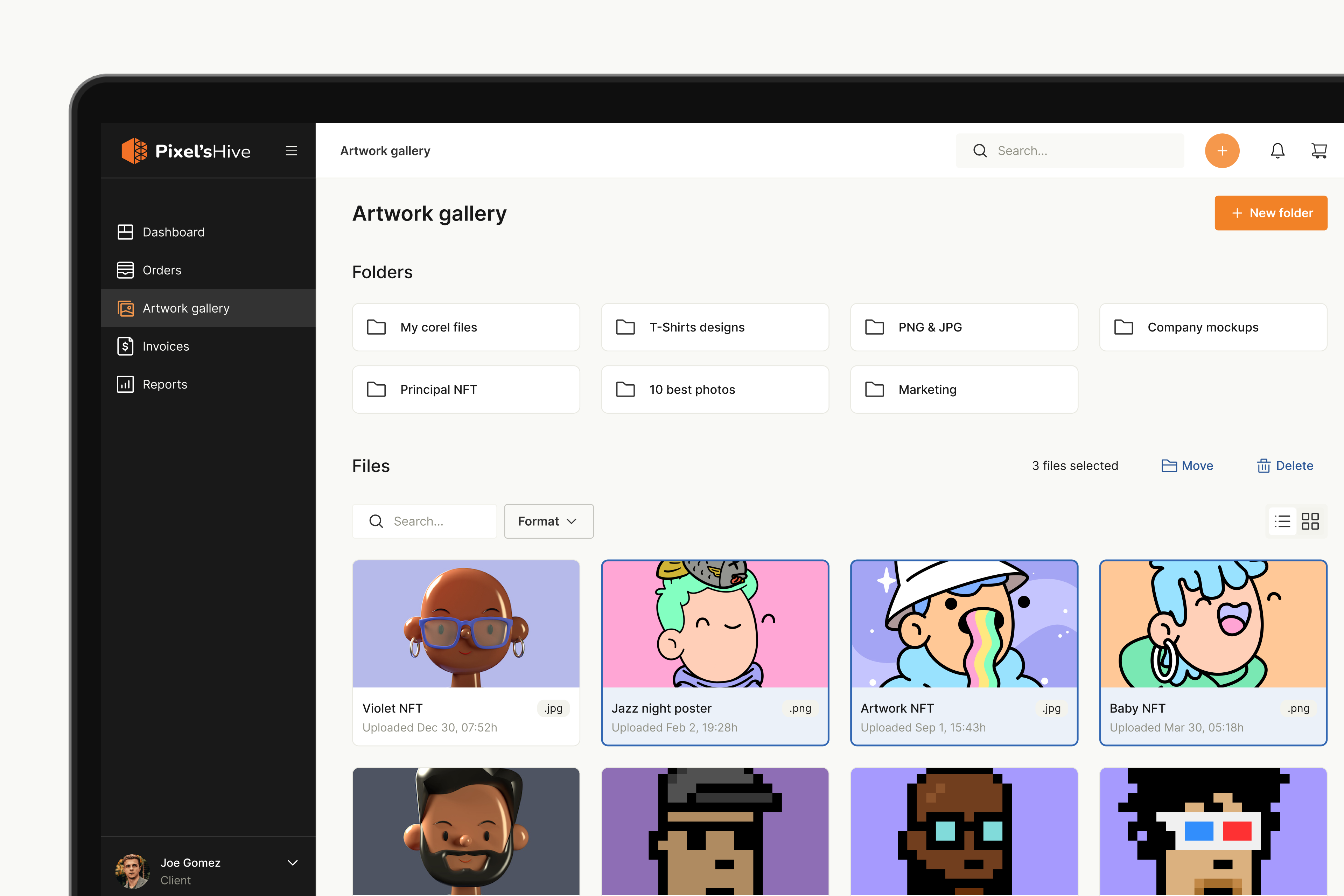
Task: Select the pixel punk with teal glasses thumbnail
Action: tap(964, 832)
